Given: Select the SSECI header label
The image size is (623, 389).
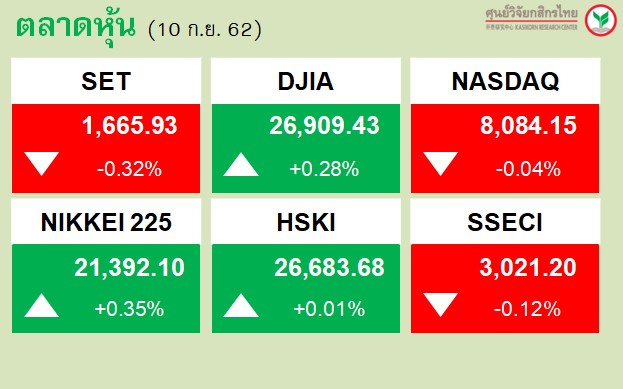Looking at the screenshot, I should [x=505, y=222].
